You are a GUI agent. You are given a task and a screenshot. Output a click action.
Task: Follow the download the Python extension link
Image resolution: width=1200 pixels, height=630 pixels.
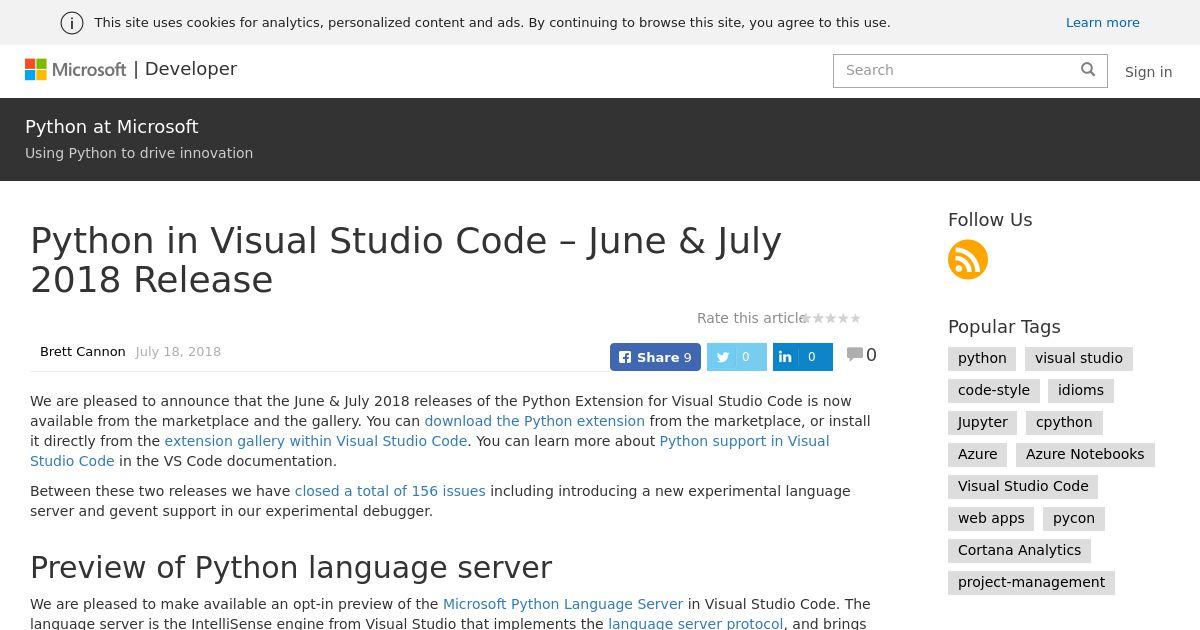[534, 421]
